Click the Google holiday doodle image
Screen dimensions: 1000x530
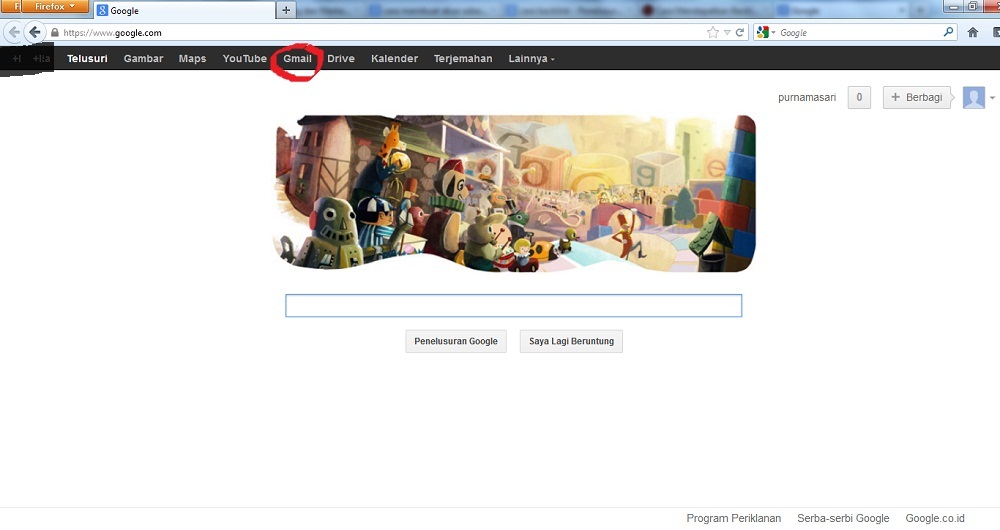(x=515, y=193)
